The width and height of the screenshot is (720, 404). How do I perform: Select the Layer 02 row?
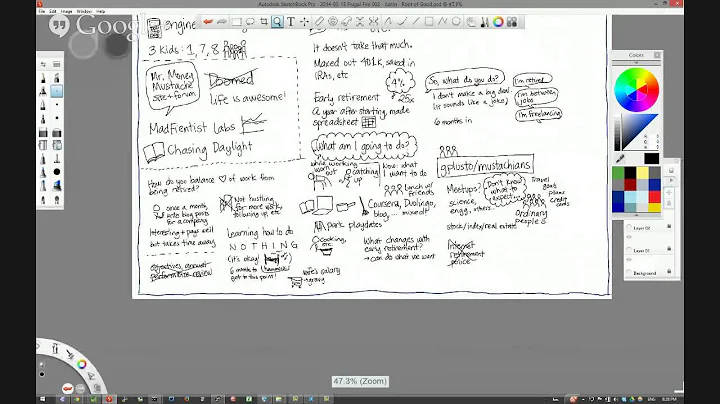649,228
